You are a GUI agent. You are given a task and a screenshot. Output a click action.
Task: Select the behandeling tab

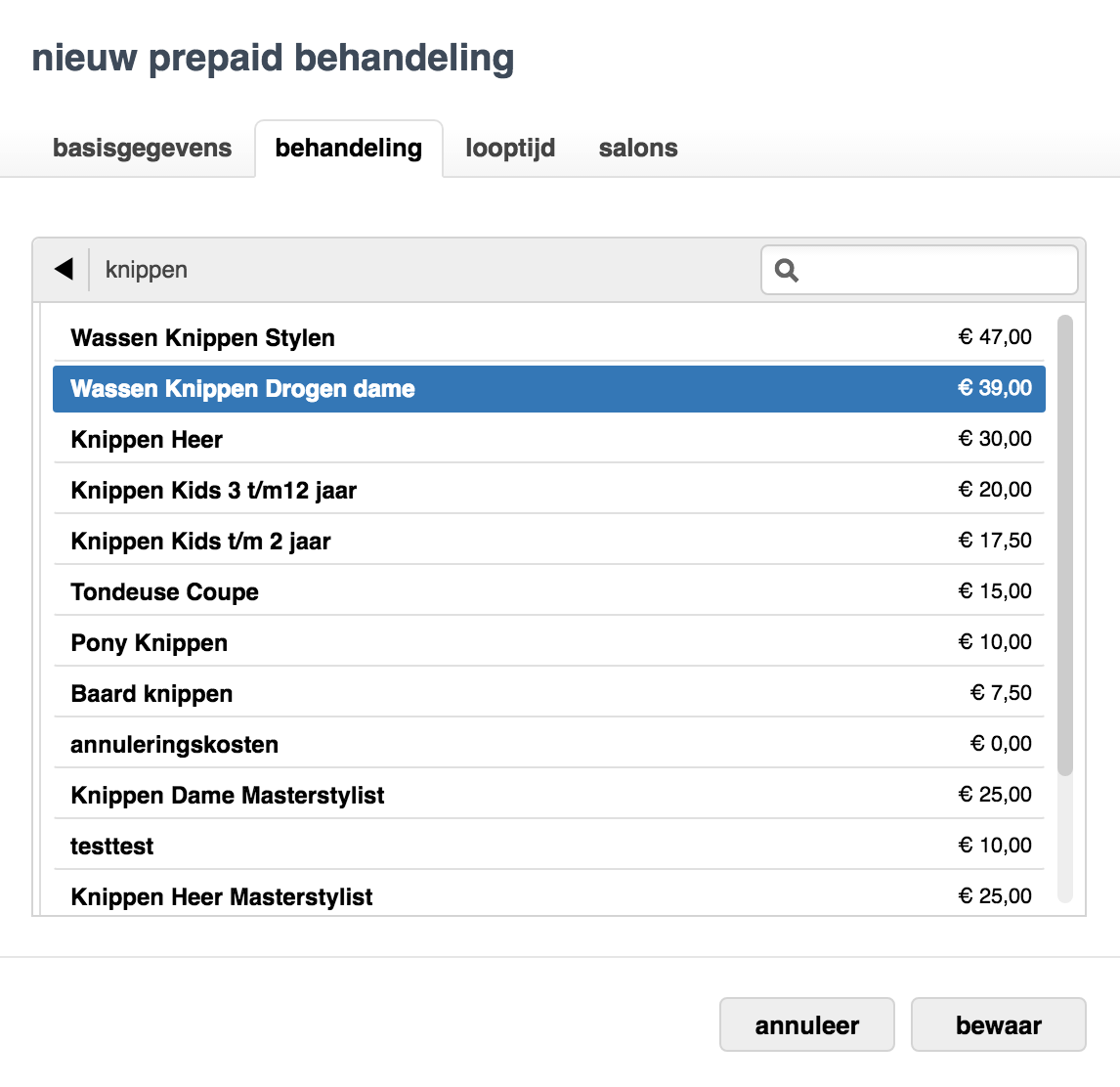coord(349,148)
